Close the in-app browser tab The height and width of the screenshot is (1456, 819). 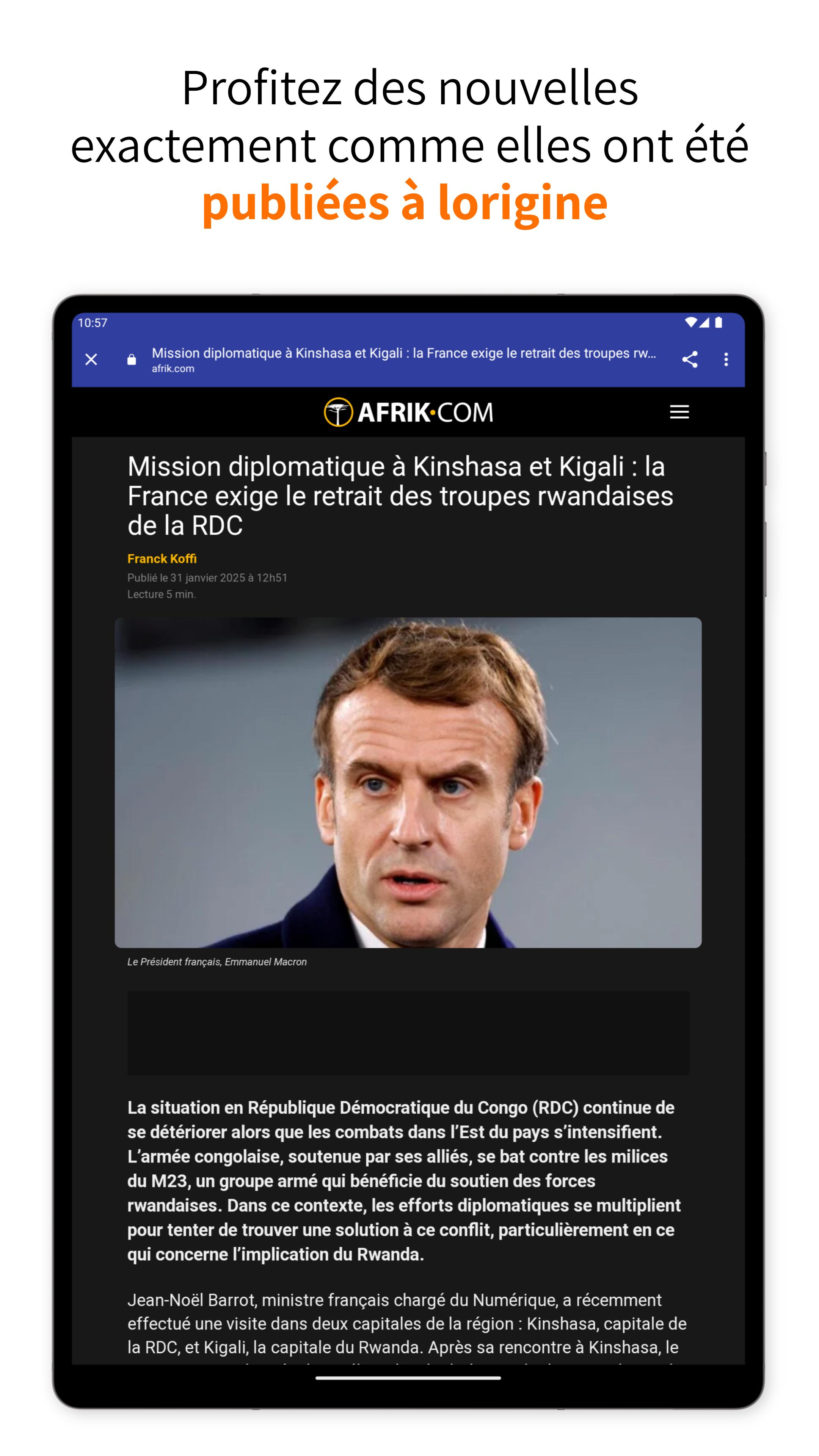(x=91, y=359)
